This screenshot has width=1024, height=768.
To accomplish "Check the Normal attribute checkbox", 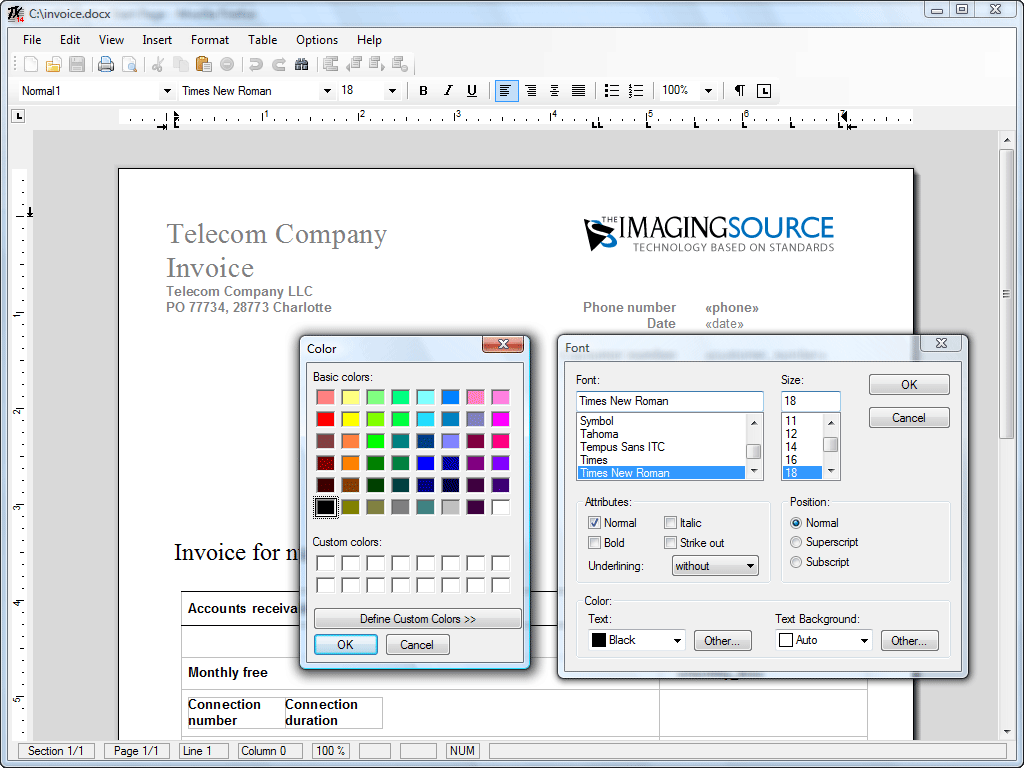I will click(594, 522).
